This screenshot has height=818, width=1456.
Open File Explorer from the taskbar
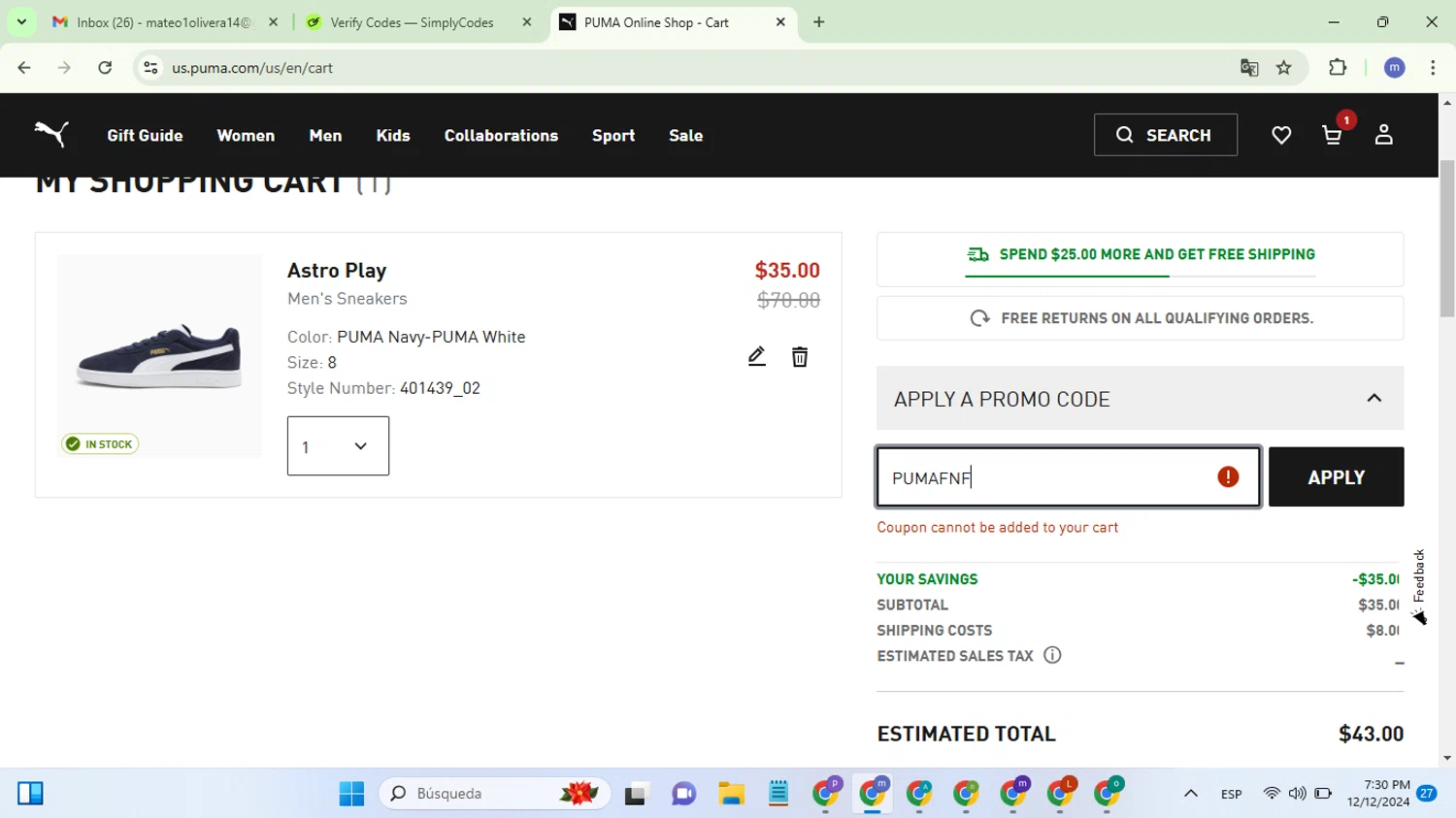(731, 794)
